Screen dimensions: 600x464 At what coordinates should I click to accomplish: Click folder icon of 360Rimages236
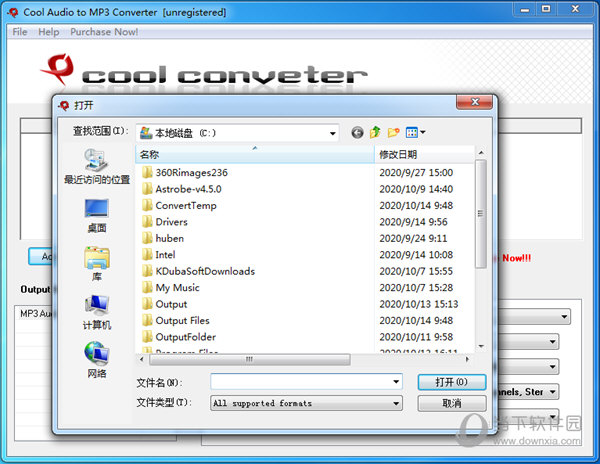pyautogui.click(x=147, y=173)
